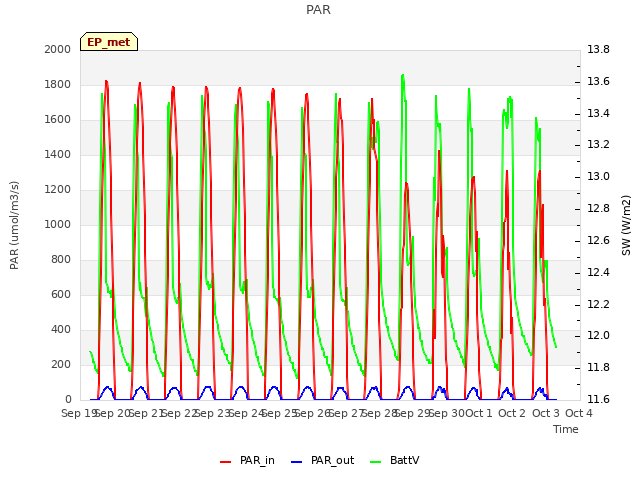Click the 12.6 right axis tick label
Image resolution: width=640 pixels, height=480 pixels.
click(598, 240)
